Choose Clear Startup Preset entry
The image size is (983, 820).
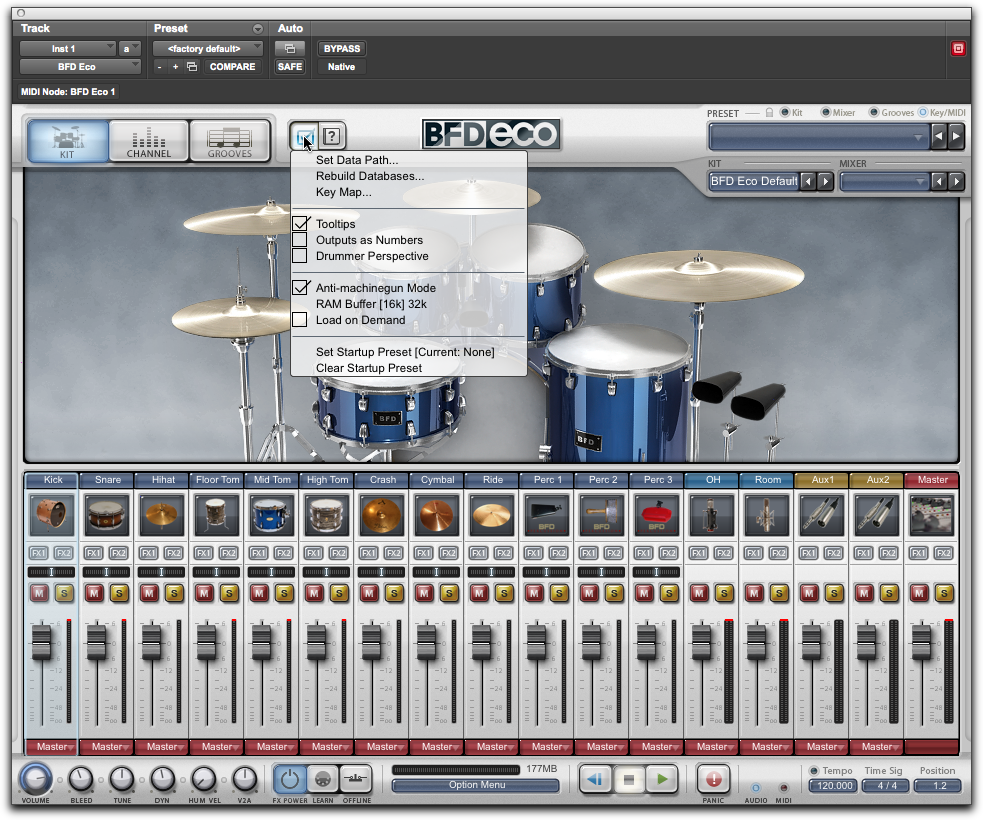369,368
